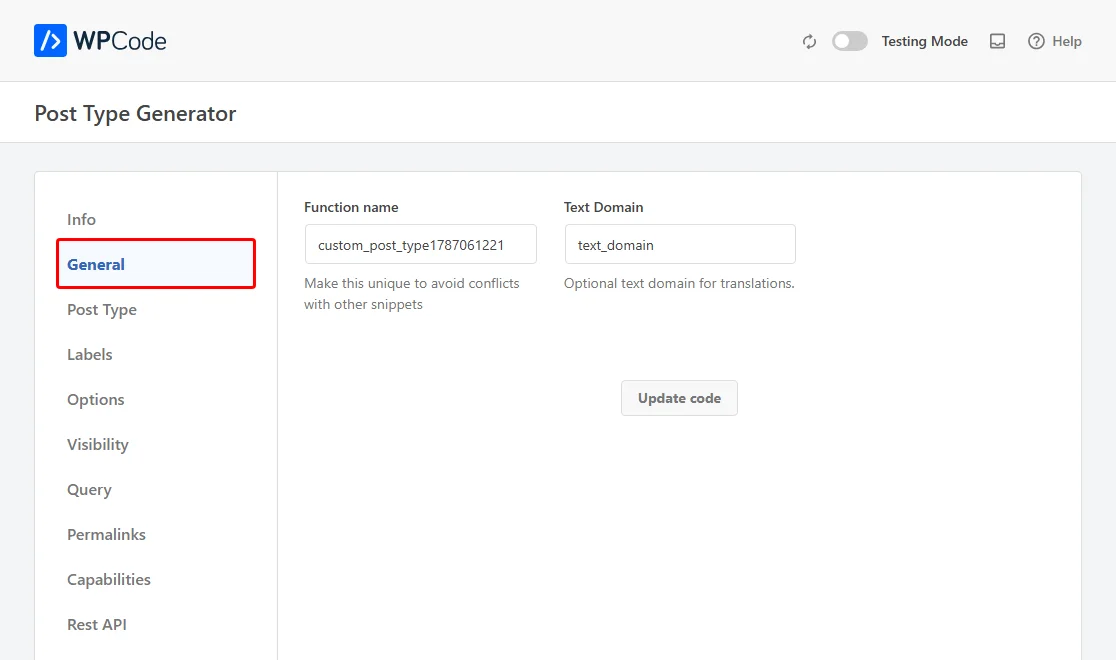
Task: Click the sync refresh arrows icon
Action: (809, 41)
